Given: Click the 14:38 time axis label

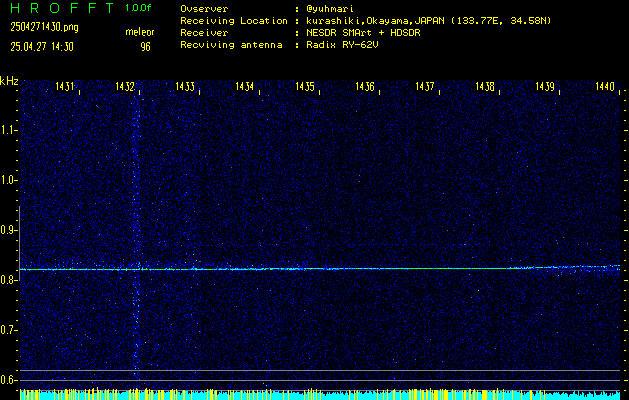Looking at the screenshot, I should (x=485, y=86).
